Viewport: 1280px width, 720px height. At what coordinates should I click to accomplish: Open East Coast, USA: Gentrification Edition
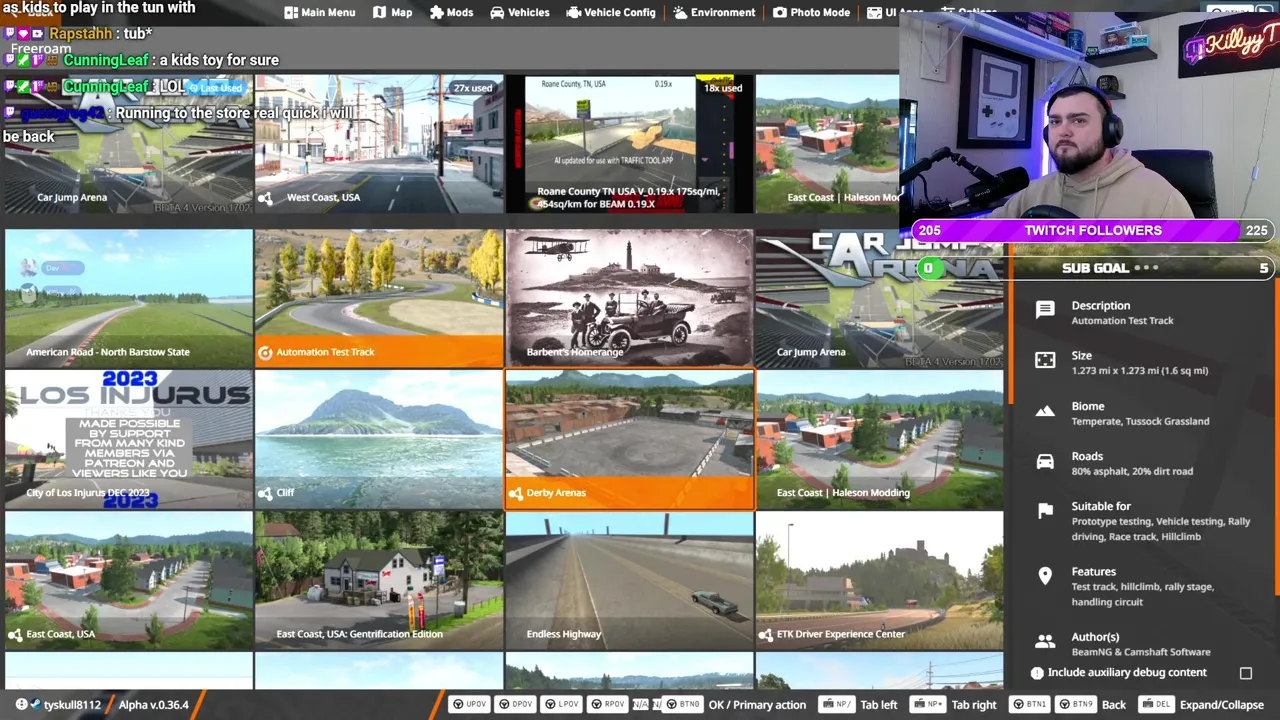click(379, 581)
